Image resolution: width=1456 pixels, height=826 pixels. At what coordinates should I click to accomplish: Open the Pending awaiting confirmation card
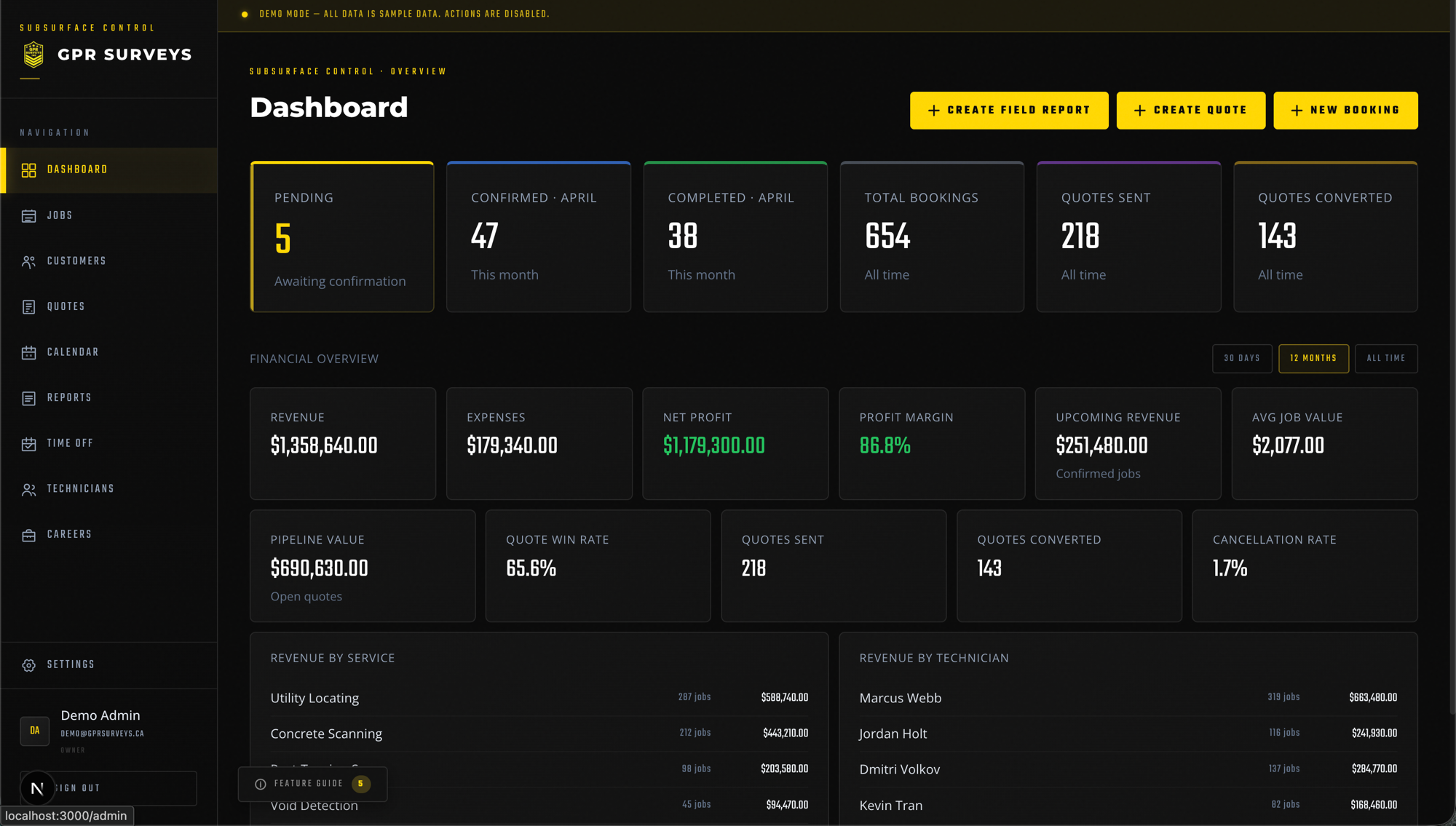tap(342, 237)
